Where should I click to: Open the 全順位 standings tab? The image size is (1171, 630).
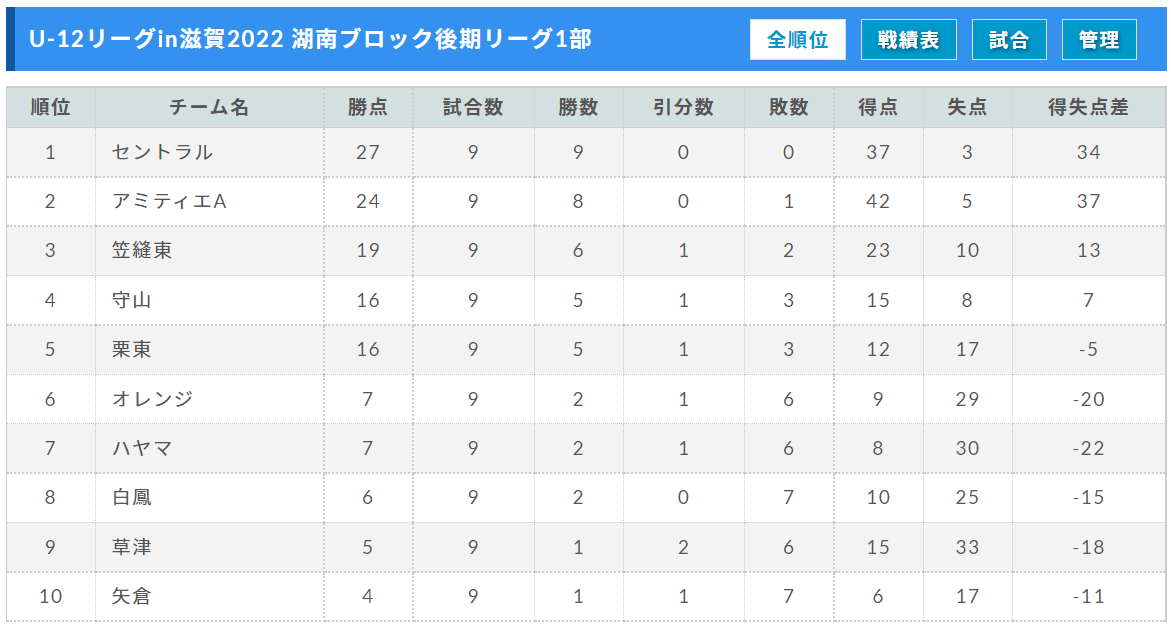[x=798, y=40]
